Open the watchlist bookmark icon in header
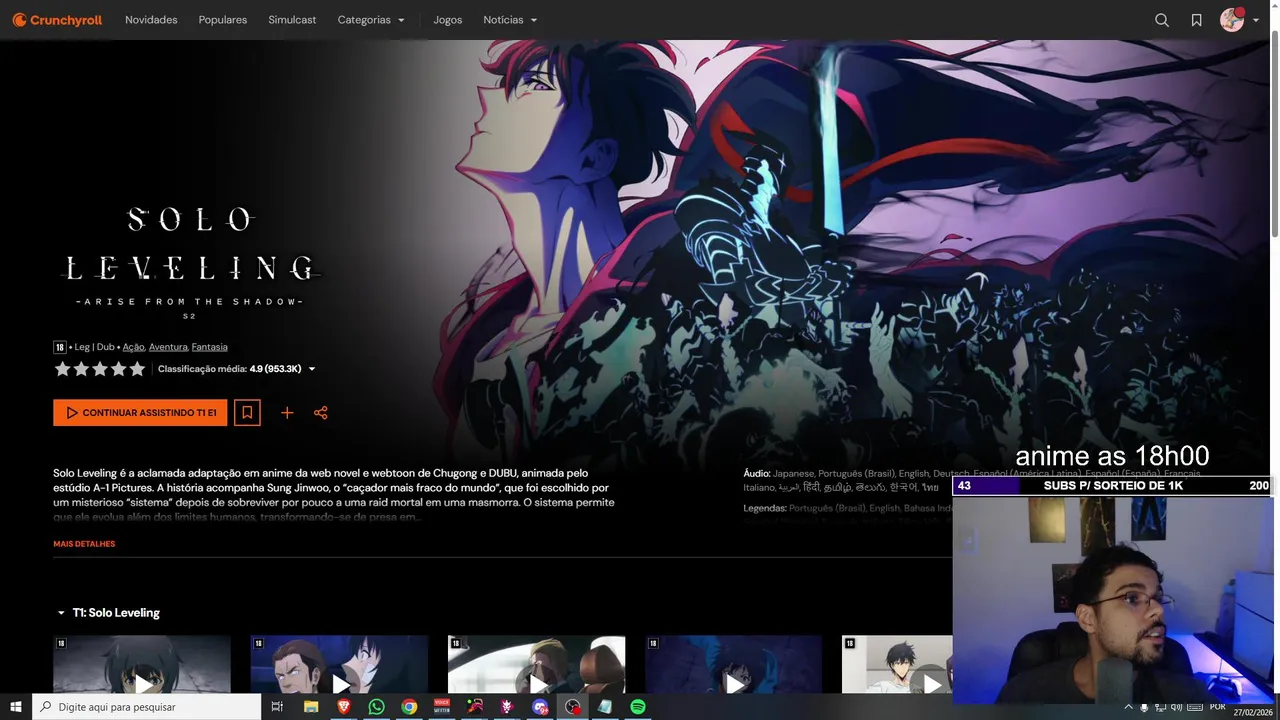This screenshot has height=720, width=1280. [x=1196, y=20]
